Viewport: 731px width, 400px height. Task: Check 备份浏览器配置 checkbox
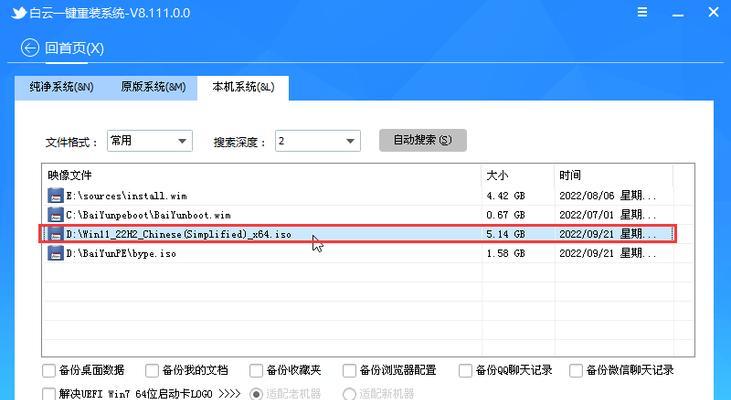[349, 371]
